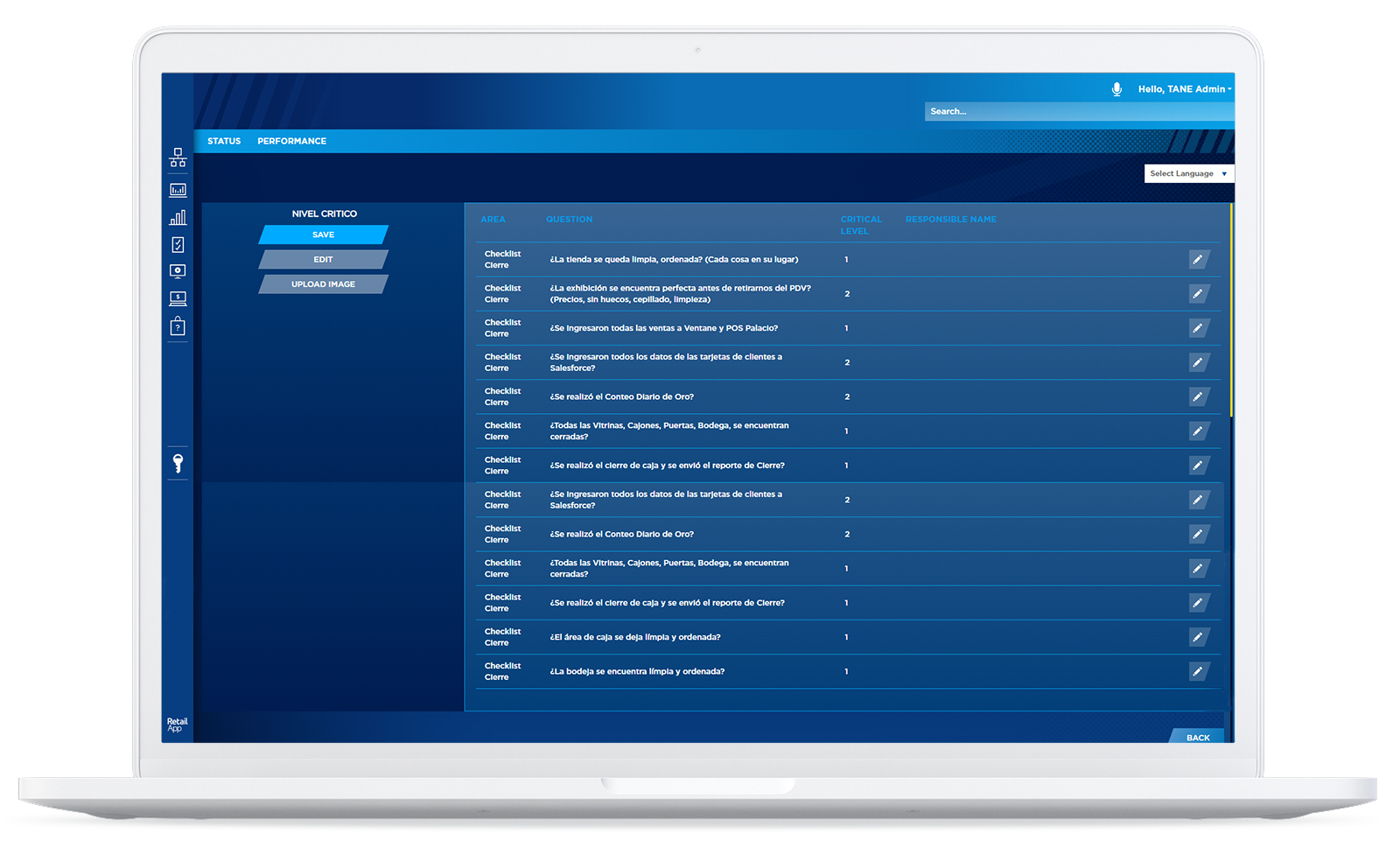This screenshot has width=1400, height=862.
Task: Open the Select Language dropdown
Action: pyautogui.click(x=1188, y=174)
